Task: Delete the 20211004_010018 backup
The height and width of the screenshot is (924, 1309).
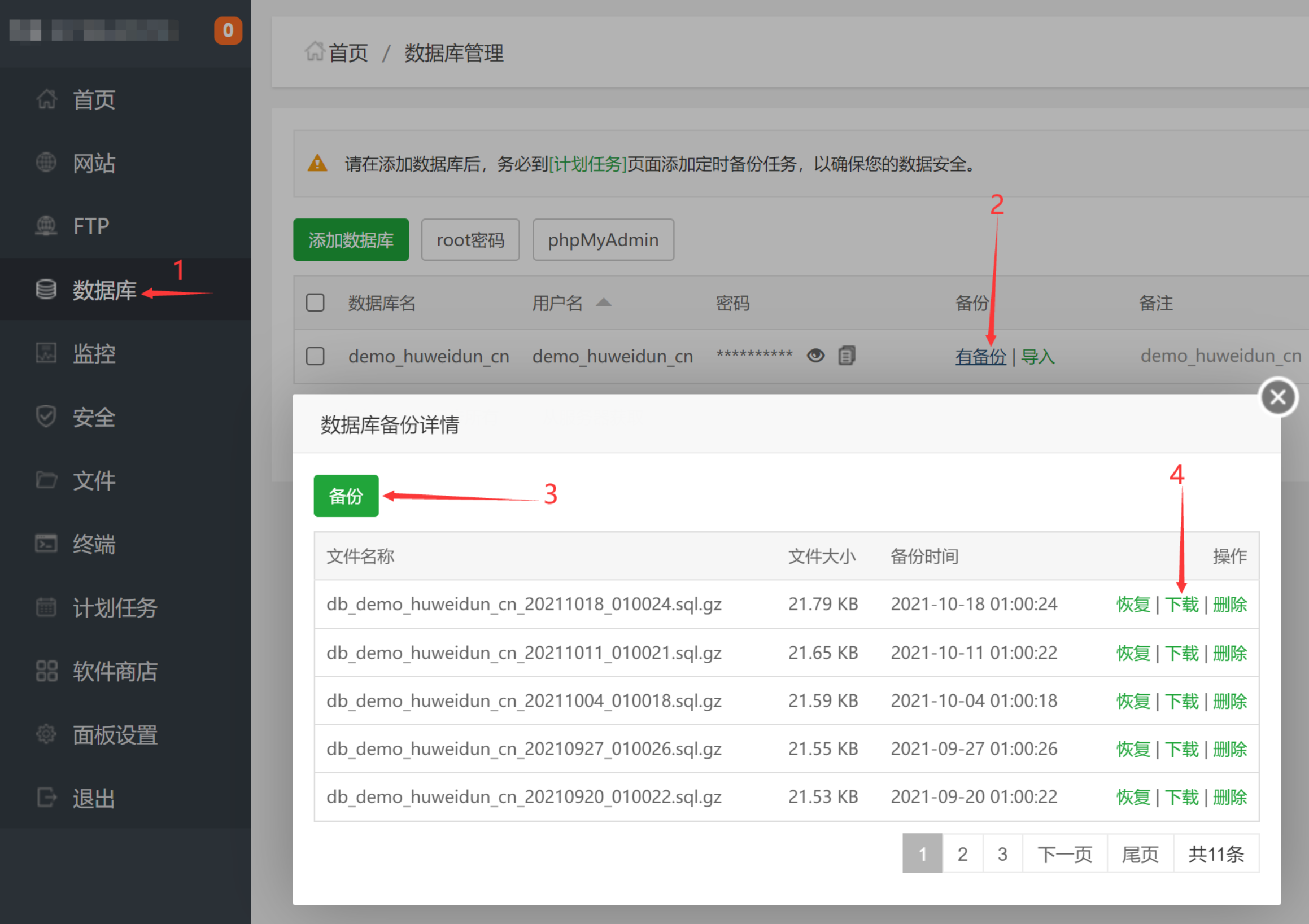Action: coord(1230,700)
